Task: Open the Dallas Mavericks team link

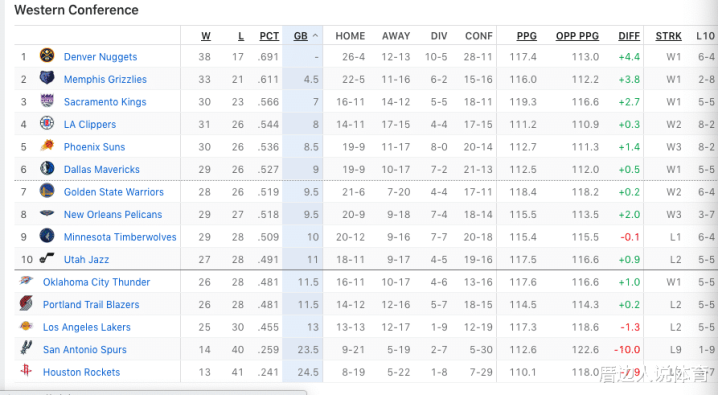Action: (102, 169)
